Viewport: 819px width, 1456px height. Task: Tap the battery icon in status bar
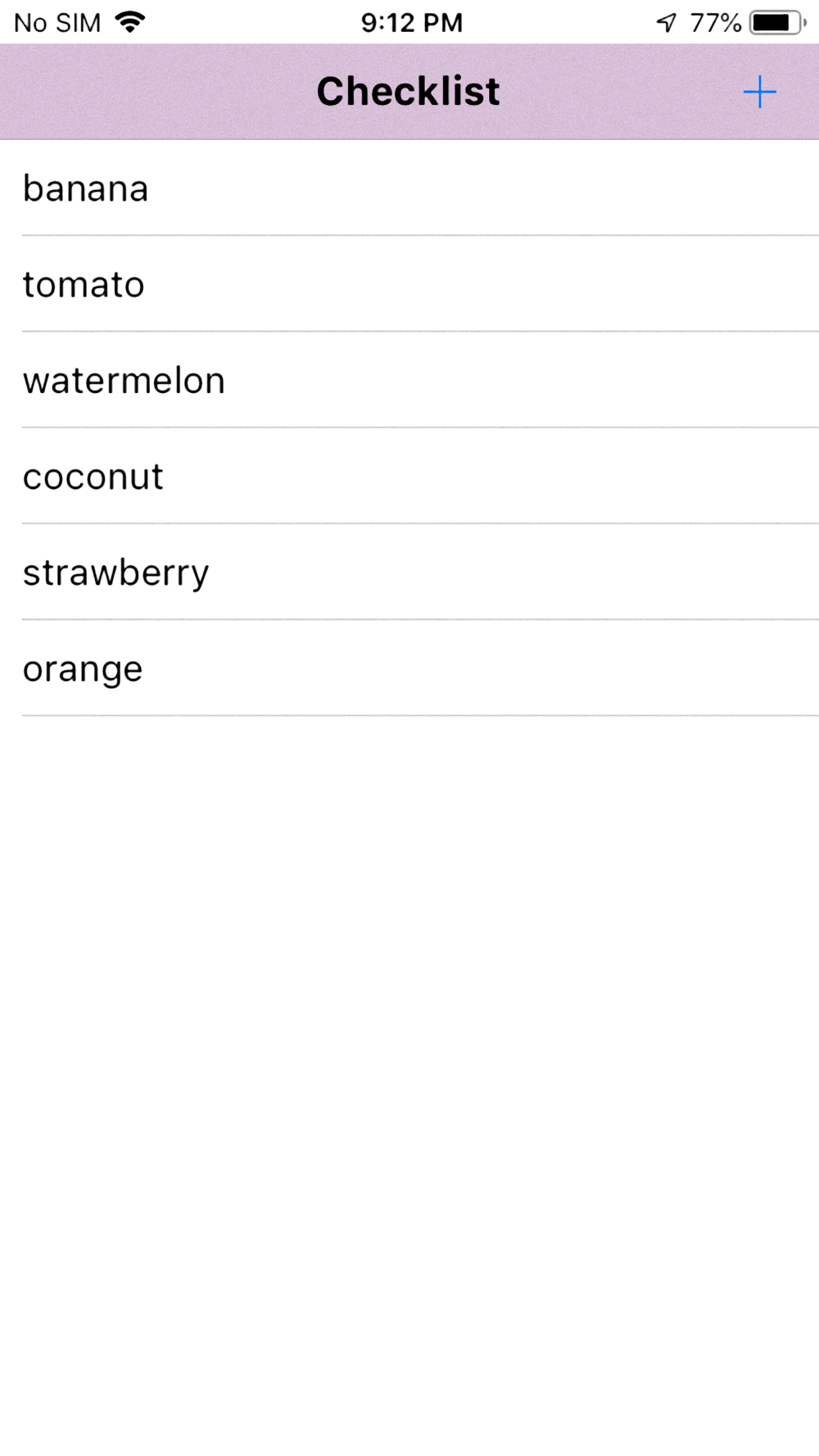(x=778, y=23)
